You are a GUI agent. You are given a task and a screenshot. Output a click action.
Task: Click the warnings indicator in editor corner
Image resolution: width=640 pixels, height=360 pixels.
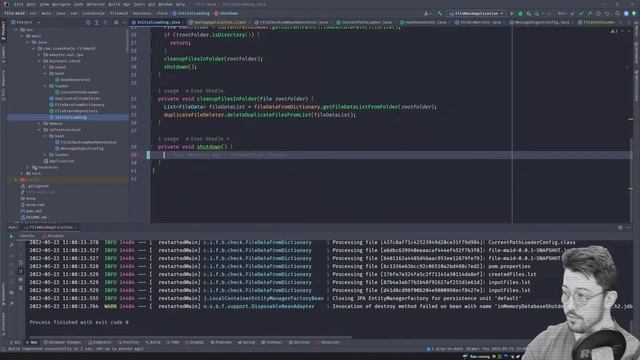point(614,31)
